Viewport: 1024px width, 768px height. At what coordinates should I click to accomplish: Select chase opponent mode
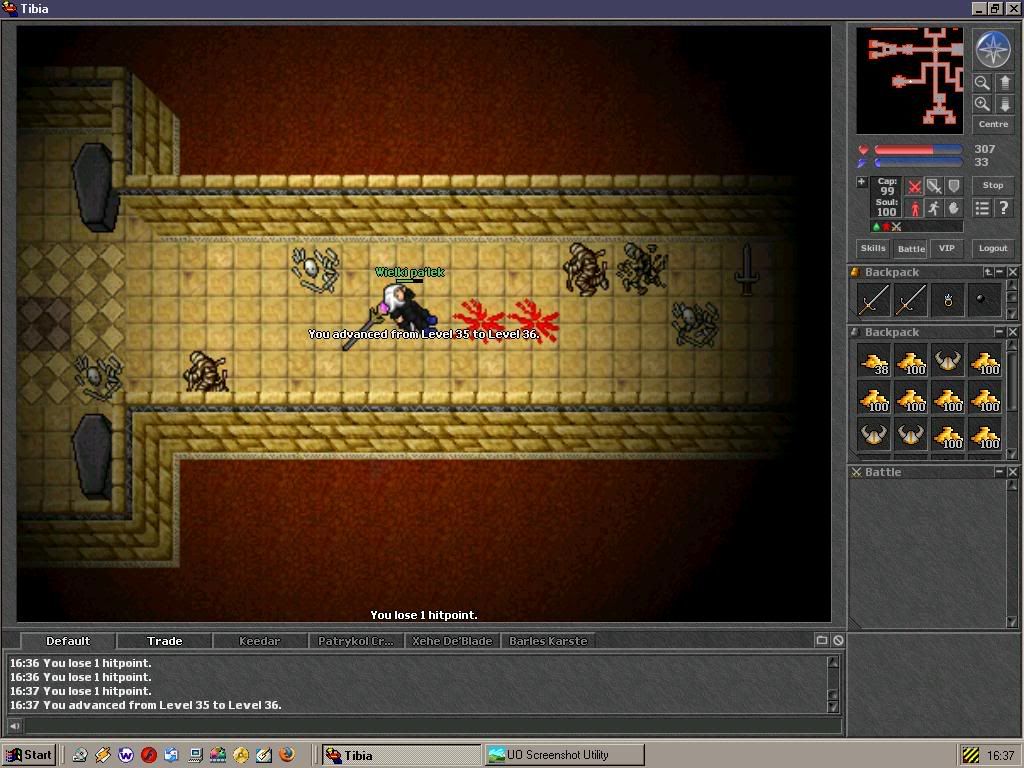pos(935,208)
